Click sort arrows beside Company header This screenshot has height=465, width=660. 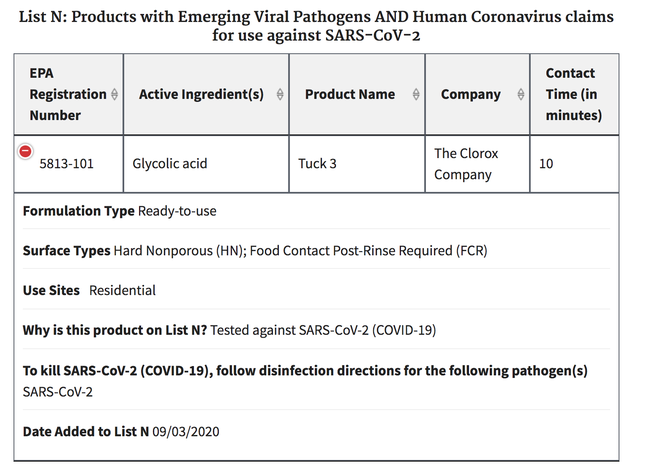point(521,94)
